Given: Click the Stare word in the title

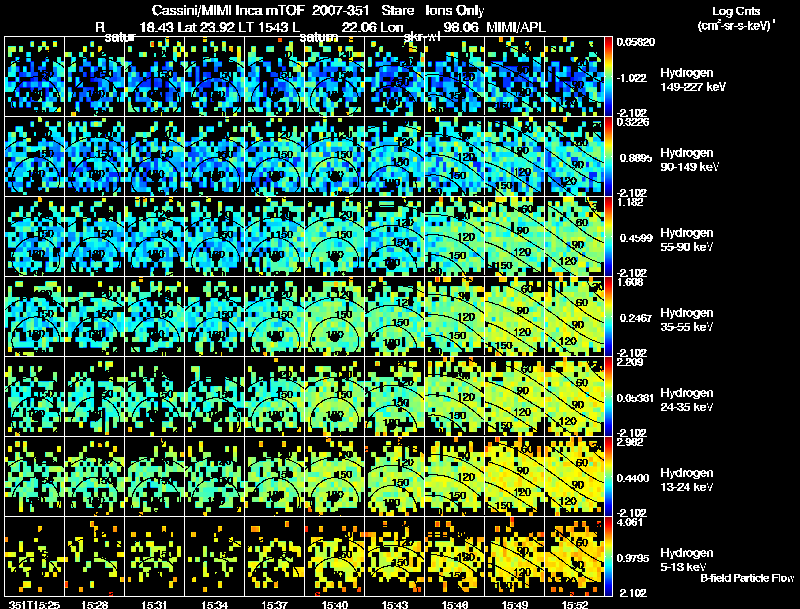Looking at the screenshot, I should click(x=397, y=11).
